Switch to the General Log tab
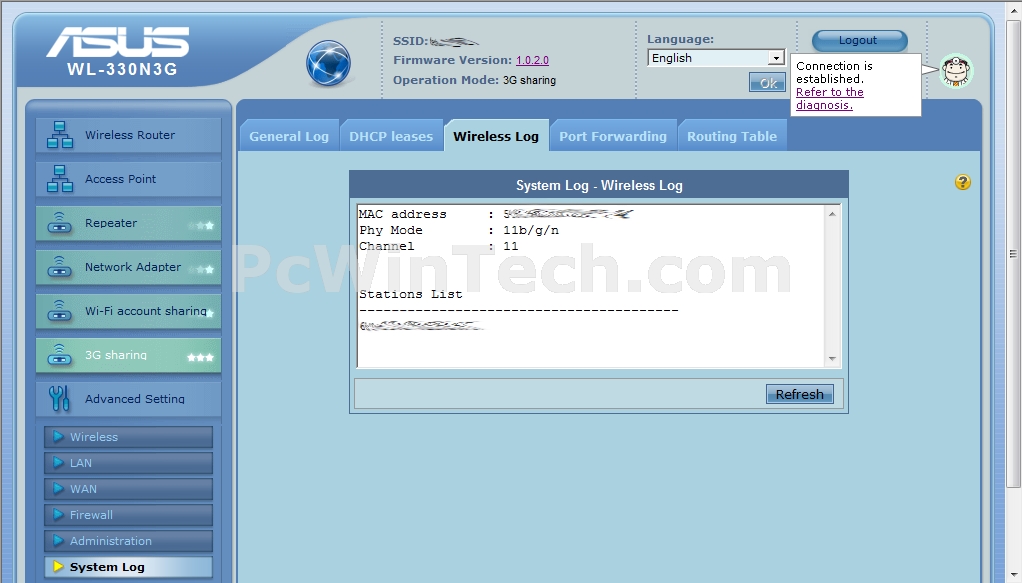 click(x=289, y=136)
